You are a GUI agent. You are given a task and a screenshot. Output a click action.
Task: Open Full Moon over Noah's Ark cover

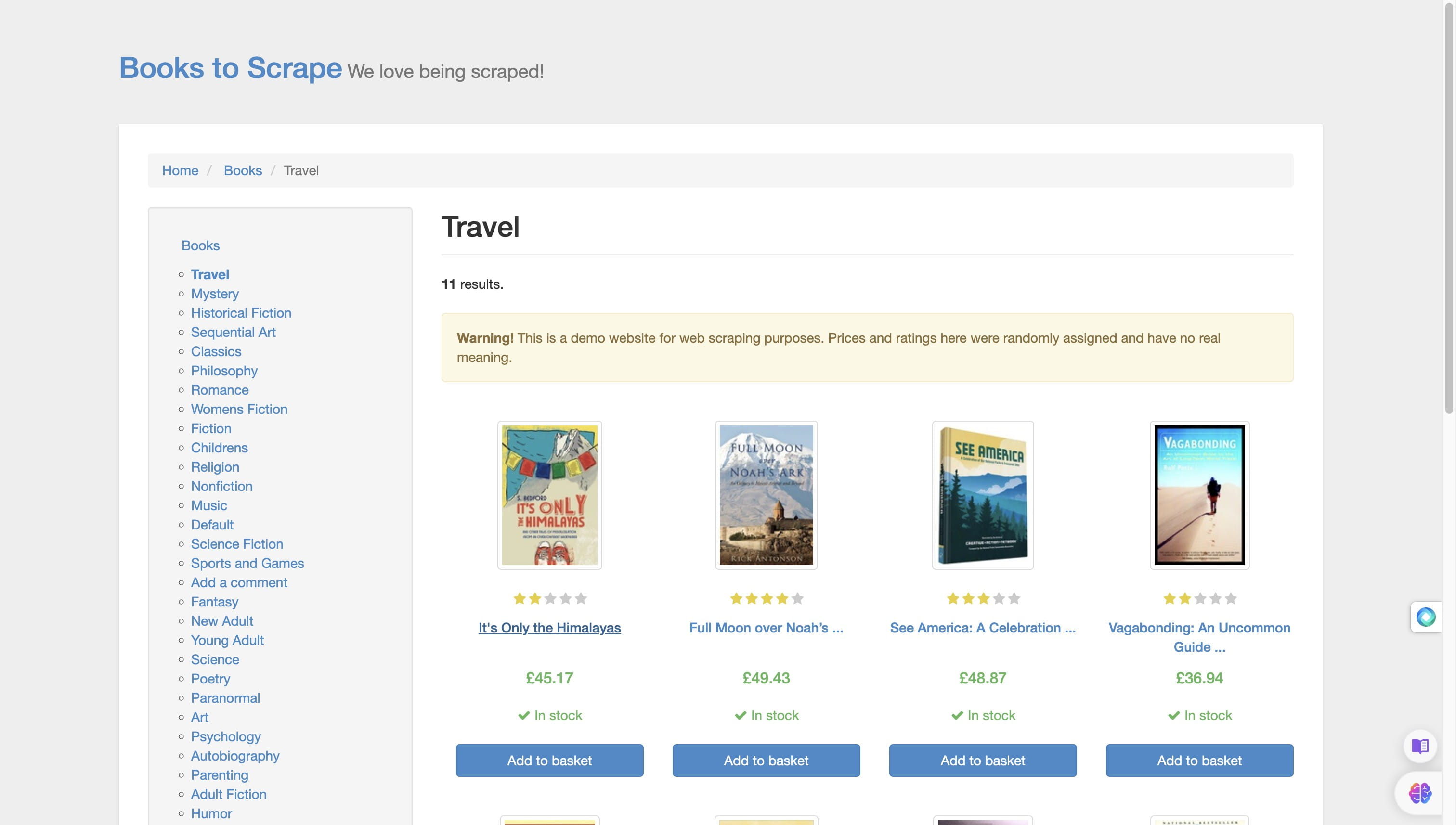click(766, 495)
